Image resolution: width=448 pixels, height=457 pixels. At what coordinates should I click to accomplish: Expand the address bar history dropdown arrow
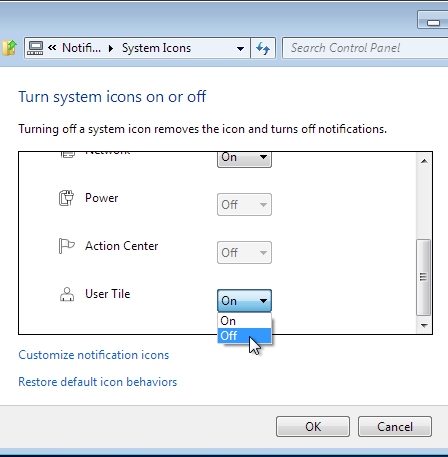(x=240, y=49)
